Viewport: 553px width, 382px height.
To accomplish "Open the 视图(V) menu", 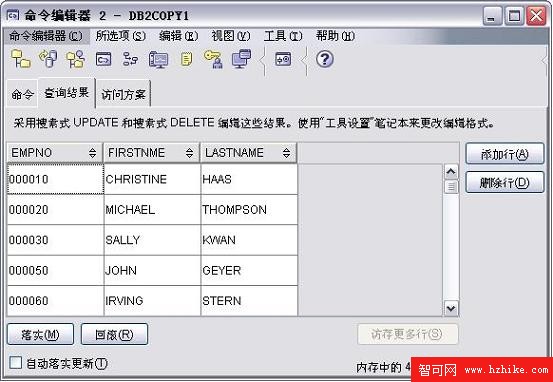I will click(231, 36).
